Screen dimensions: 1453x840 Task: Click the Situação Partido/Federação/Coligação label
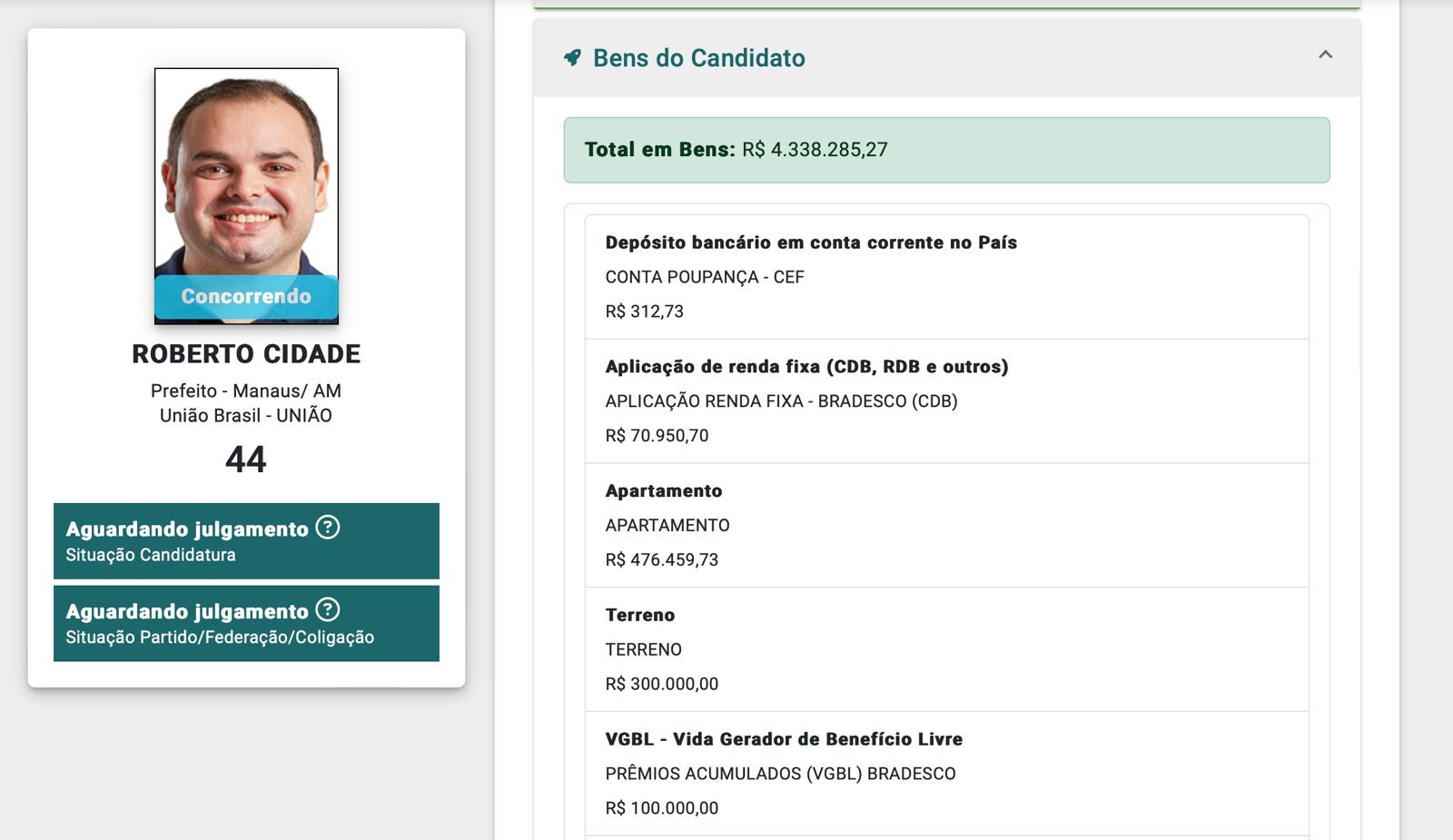(x=220, y=637)
